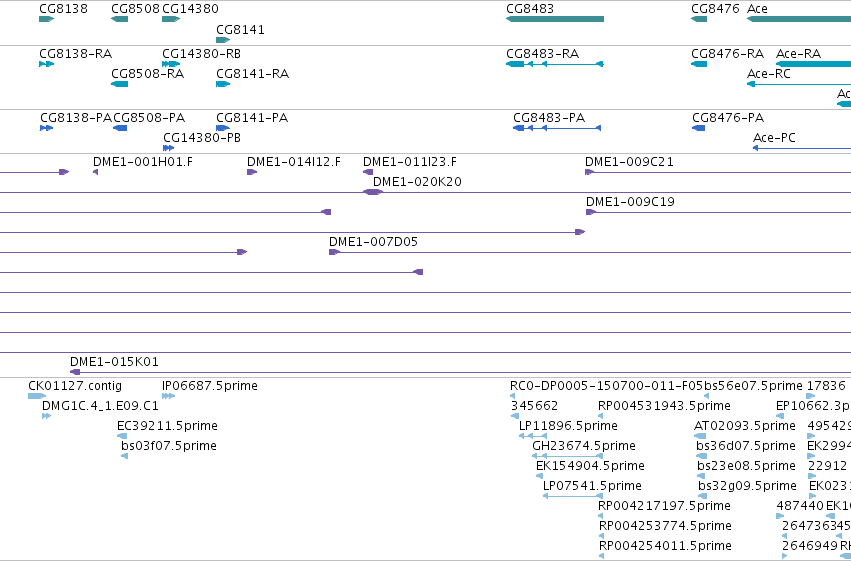
Task: Select the CG8476-PA protein label
Action: [728, 118]
